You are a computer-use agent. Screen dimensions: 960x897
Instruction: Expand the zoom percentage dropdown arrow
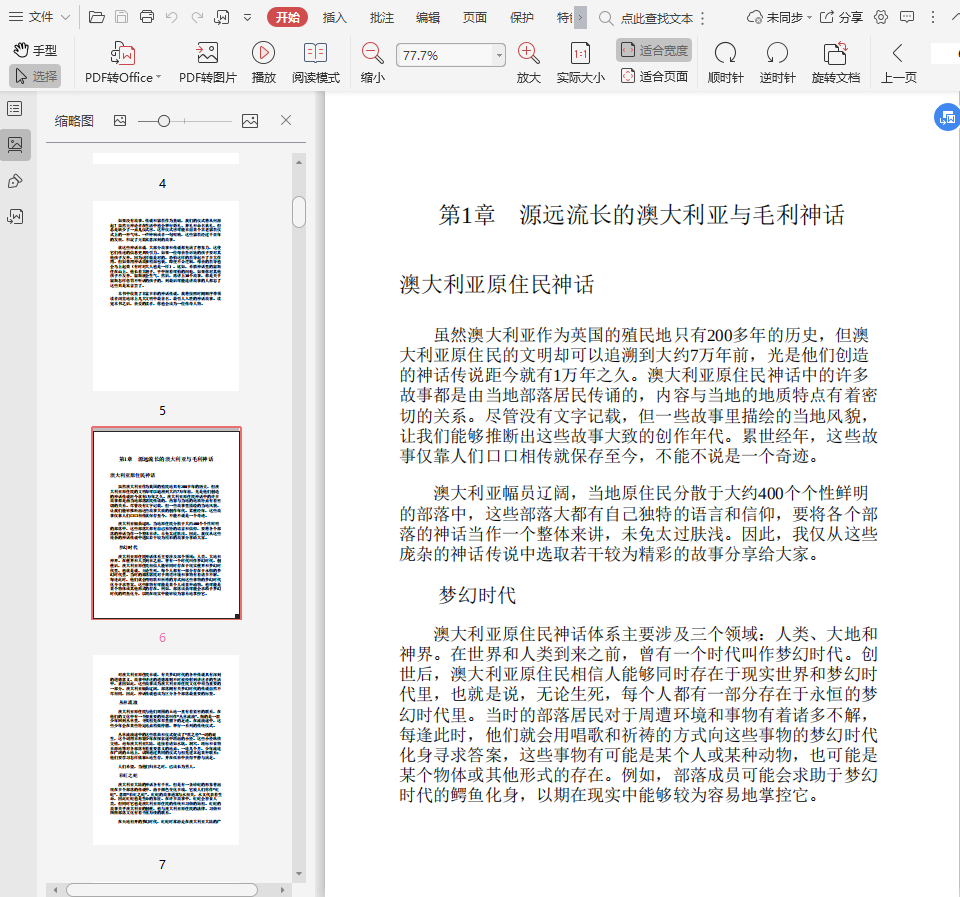click(x=499, y=56)
